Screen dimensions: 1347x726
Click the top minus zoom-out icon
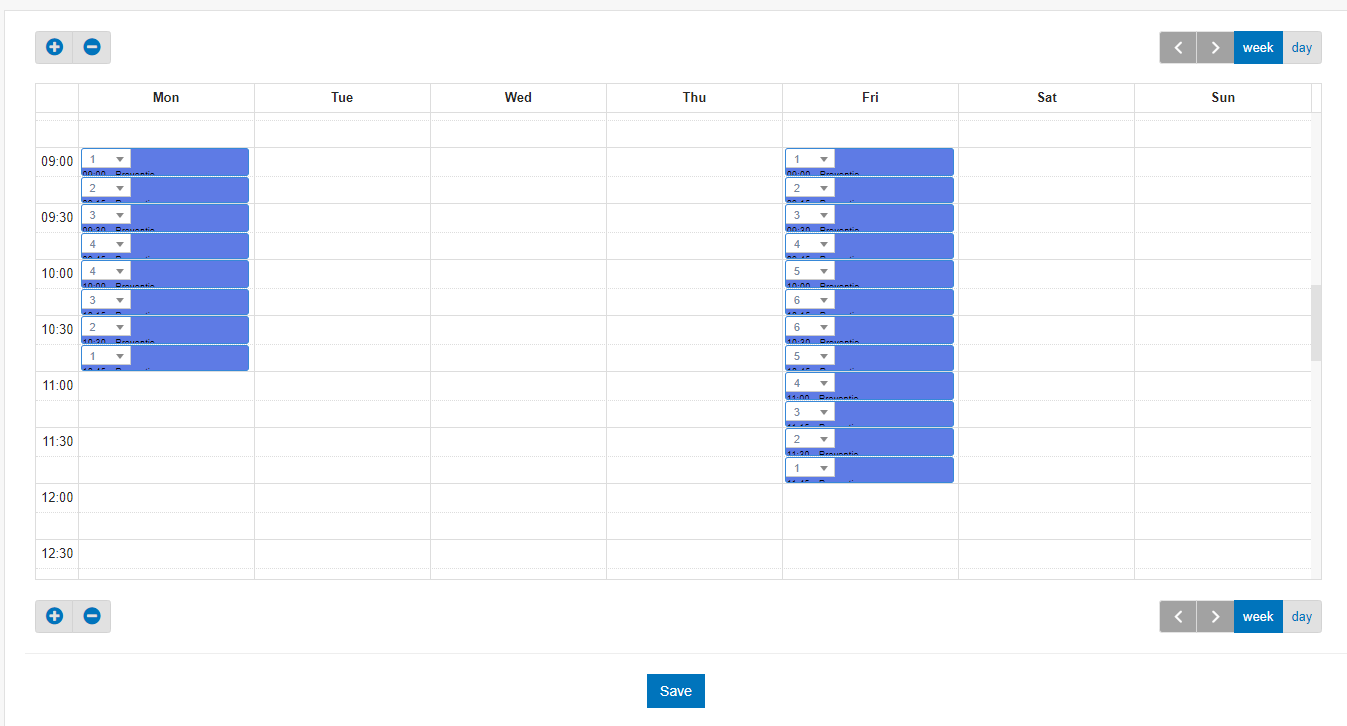pos(92,47)
